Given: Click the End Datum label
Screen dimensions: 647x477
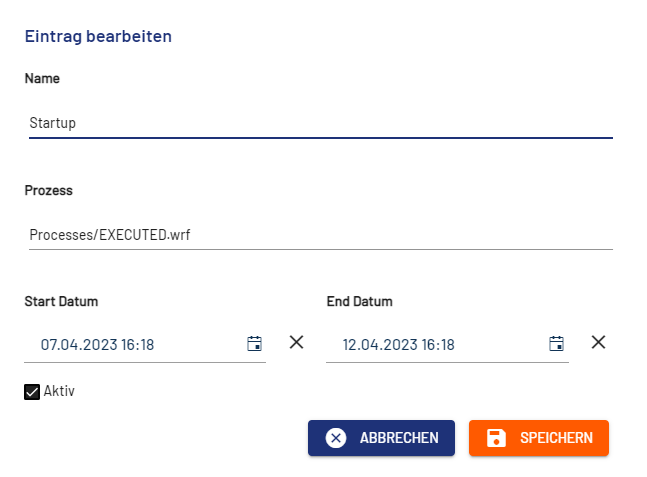Looking at the screenshot, I should (x=359, y=301).
